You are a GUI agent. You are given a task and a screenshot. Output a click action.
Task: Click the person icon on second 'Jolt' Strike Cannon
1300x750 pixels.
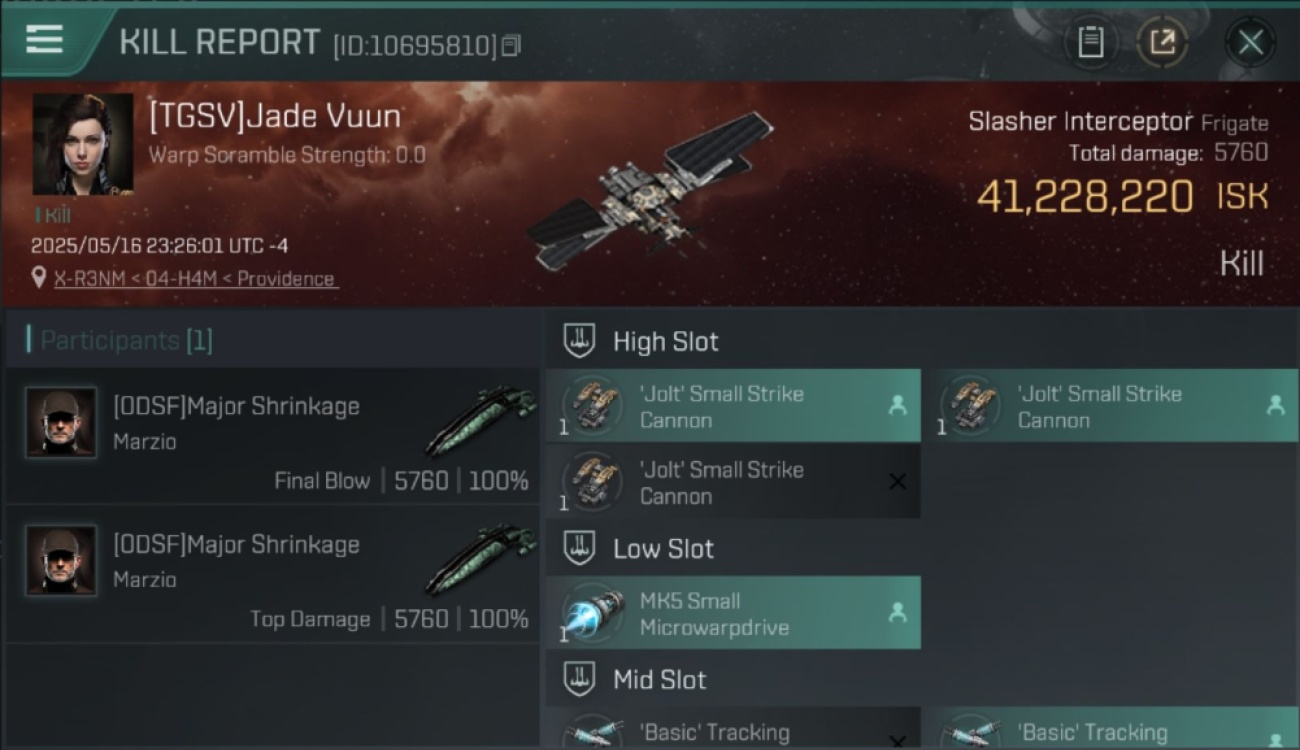coord(1275,405)
